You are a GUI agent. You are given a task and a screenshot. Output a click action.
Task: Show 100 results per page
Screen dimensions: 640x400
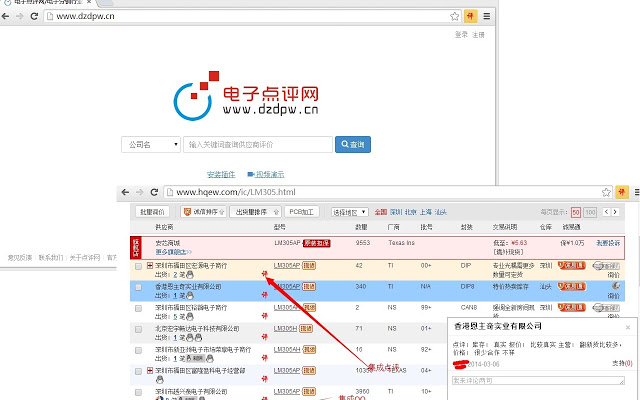pos(590,212)
